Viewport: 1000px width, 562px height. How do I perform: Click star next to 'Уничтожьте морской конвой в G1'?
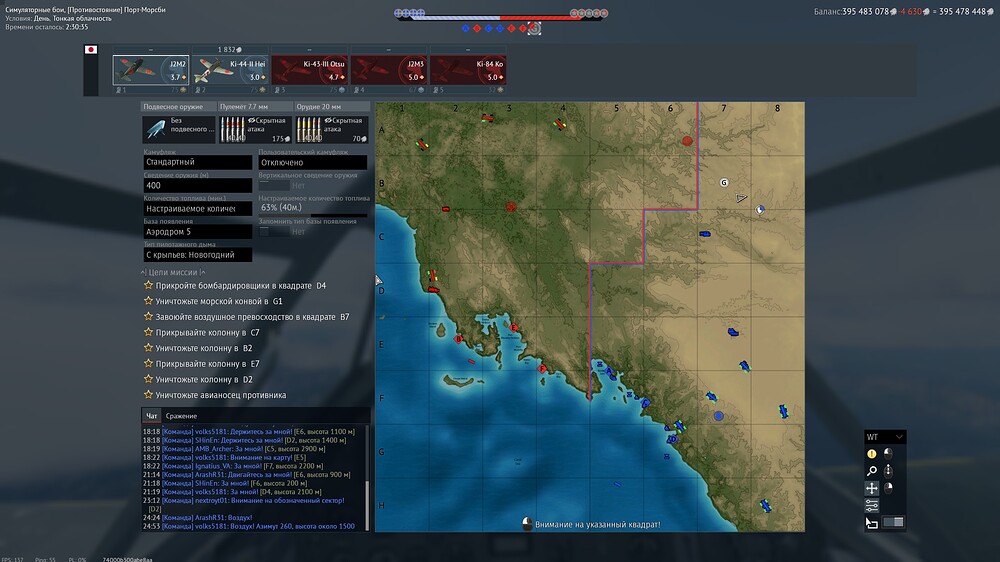pos(149,300)
